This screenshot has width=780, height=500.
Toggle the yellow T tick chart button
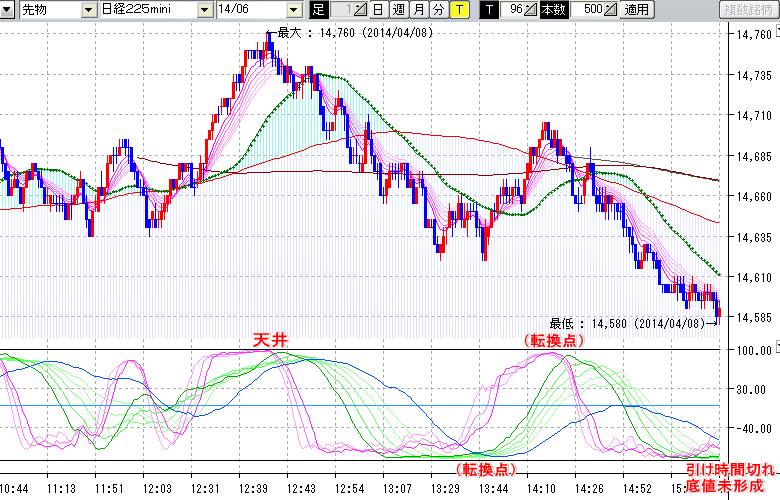[x=458, y=9]
